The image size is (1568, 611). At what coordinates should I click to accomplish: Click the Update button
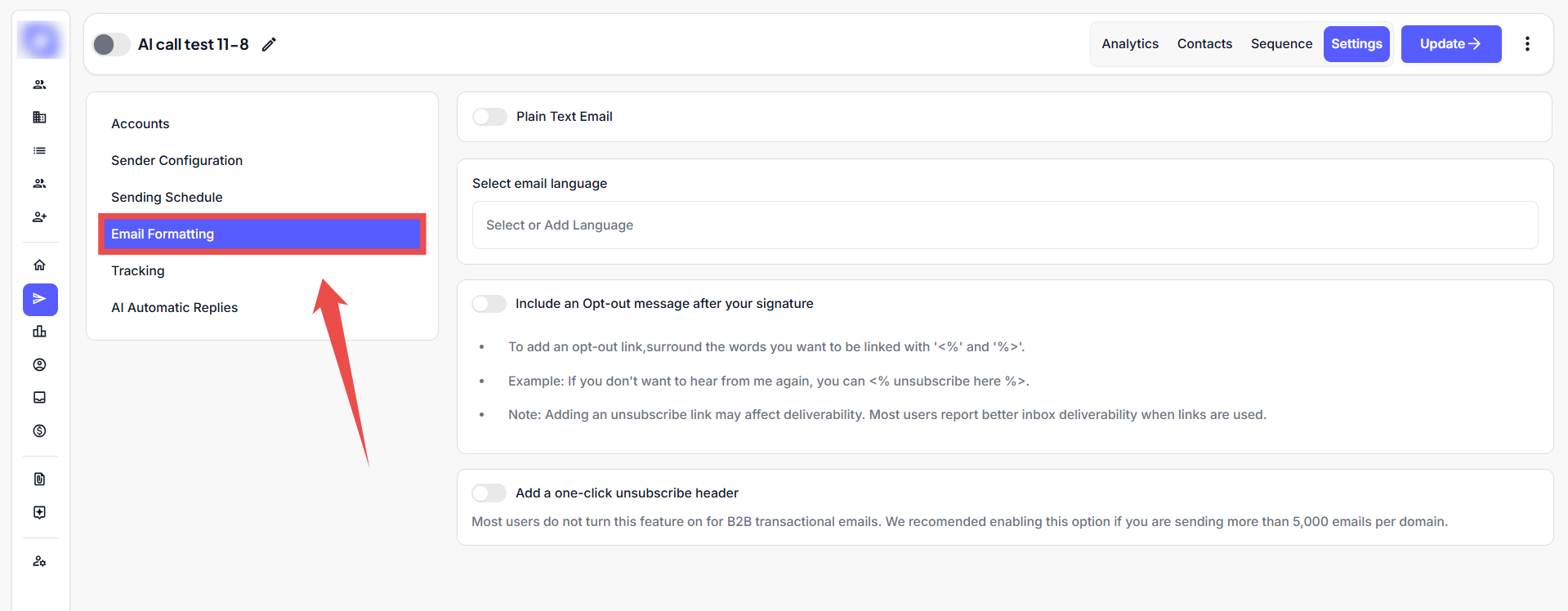point(1450,44)
